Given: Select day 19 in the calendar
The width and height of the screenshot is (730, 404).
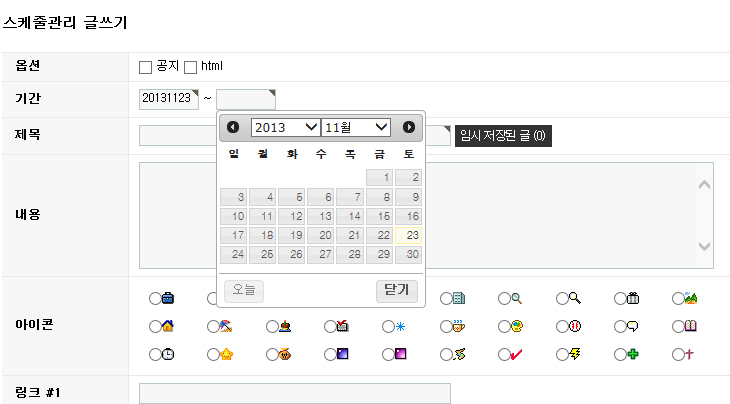Looking at the screenshot, I should tap(291, 236).
